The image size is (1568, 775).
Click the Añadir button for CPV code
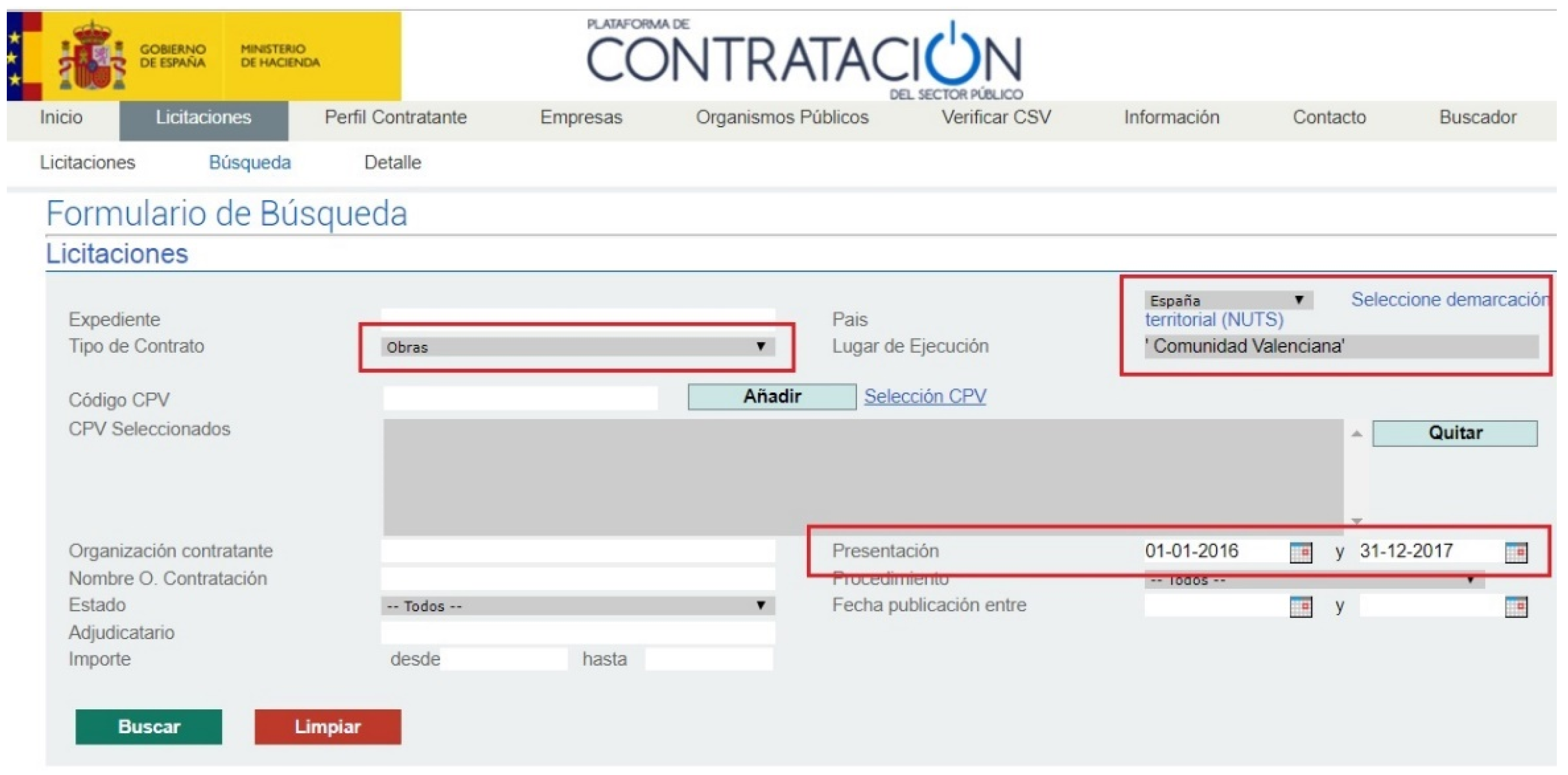772,397
